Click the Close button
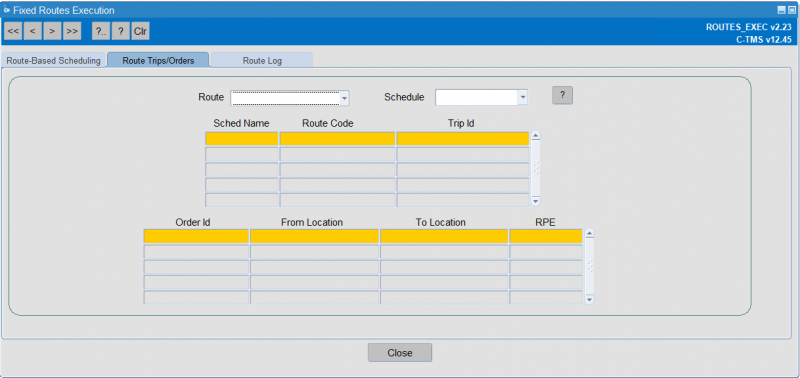The image size is (800, 378). pyautogui.click(x=400, y=352)
